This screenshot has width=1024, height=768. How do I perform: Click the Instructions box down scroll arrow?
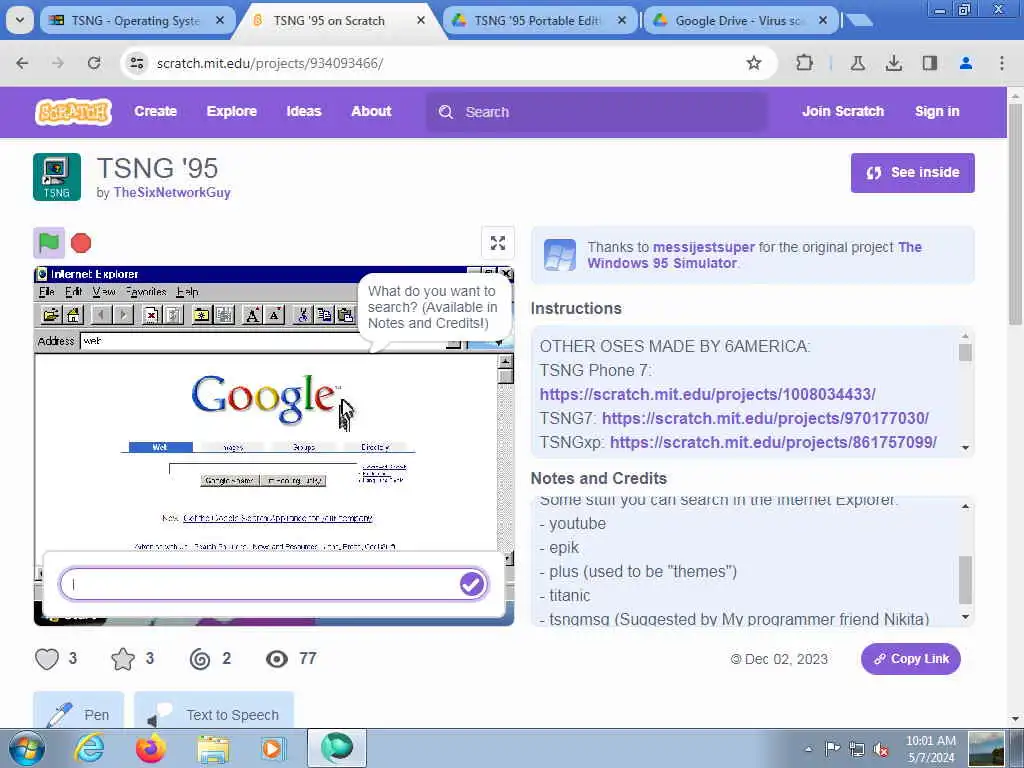click(965, 448)
